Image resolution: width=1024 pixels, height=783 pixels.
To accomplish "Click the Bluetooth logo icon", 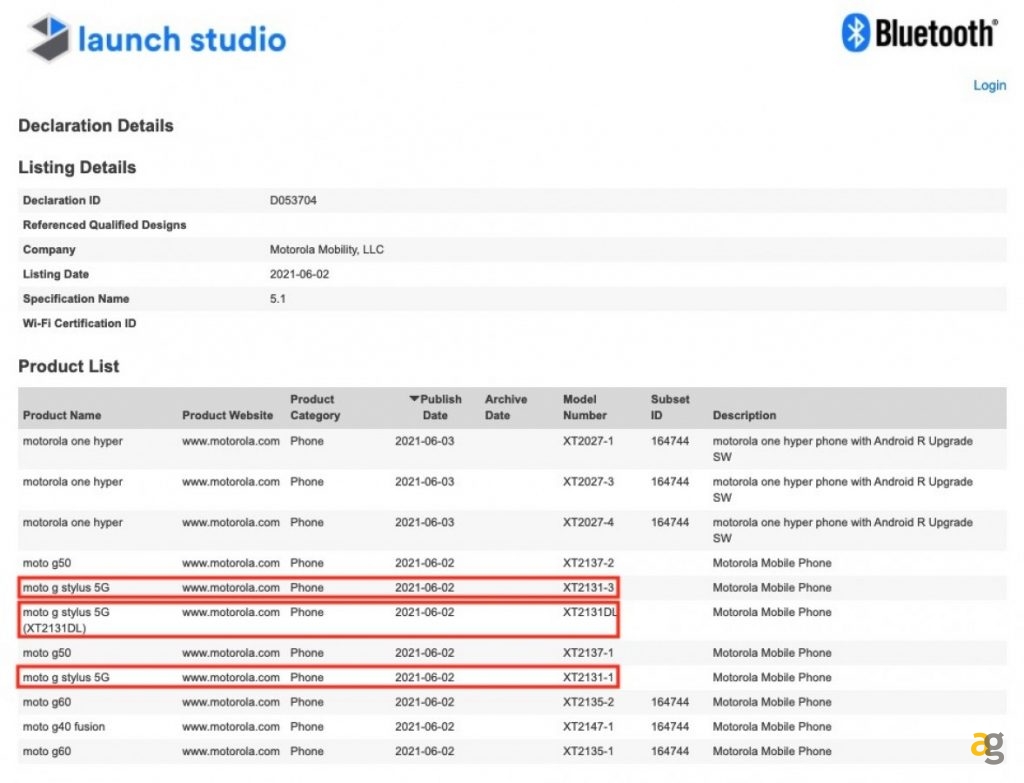I will [856, 33].
